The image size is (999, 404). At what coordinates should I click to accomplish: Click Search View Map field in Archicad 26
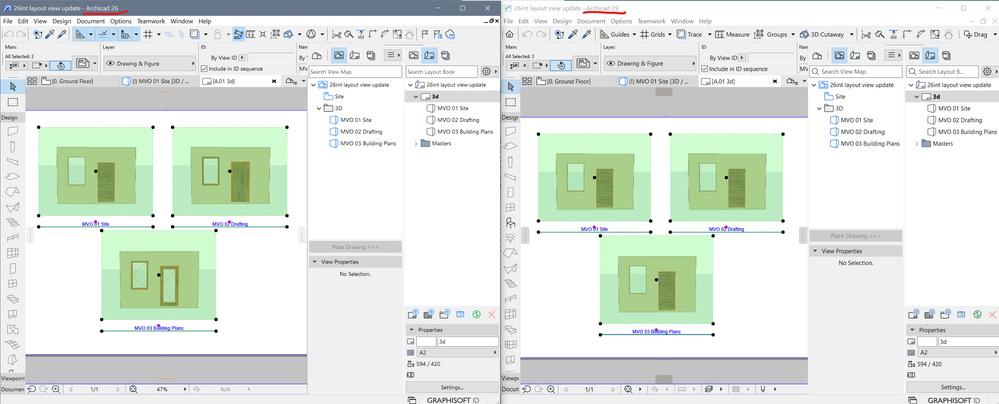[x=356, y=72]
